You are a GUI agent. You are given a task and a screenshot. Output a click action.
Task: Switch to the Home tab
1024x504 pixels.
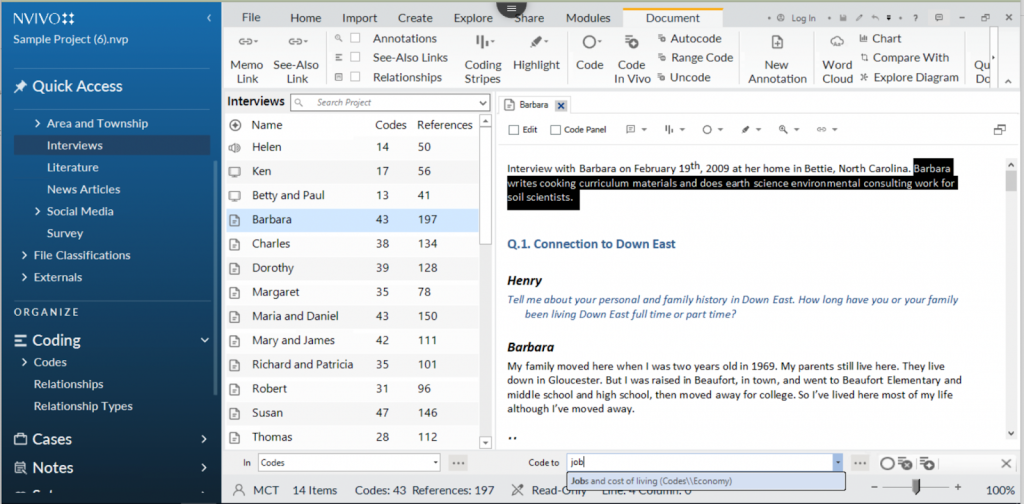point(306,18)
